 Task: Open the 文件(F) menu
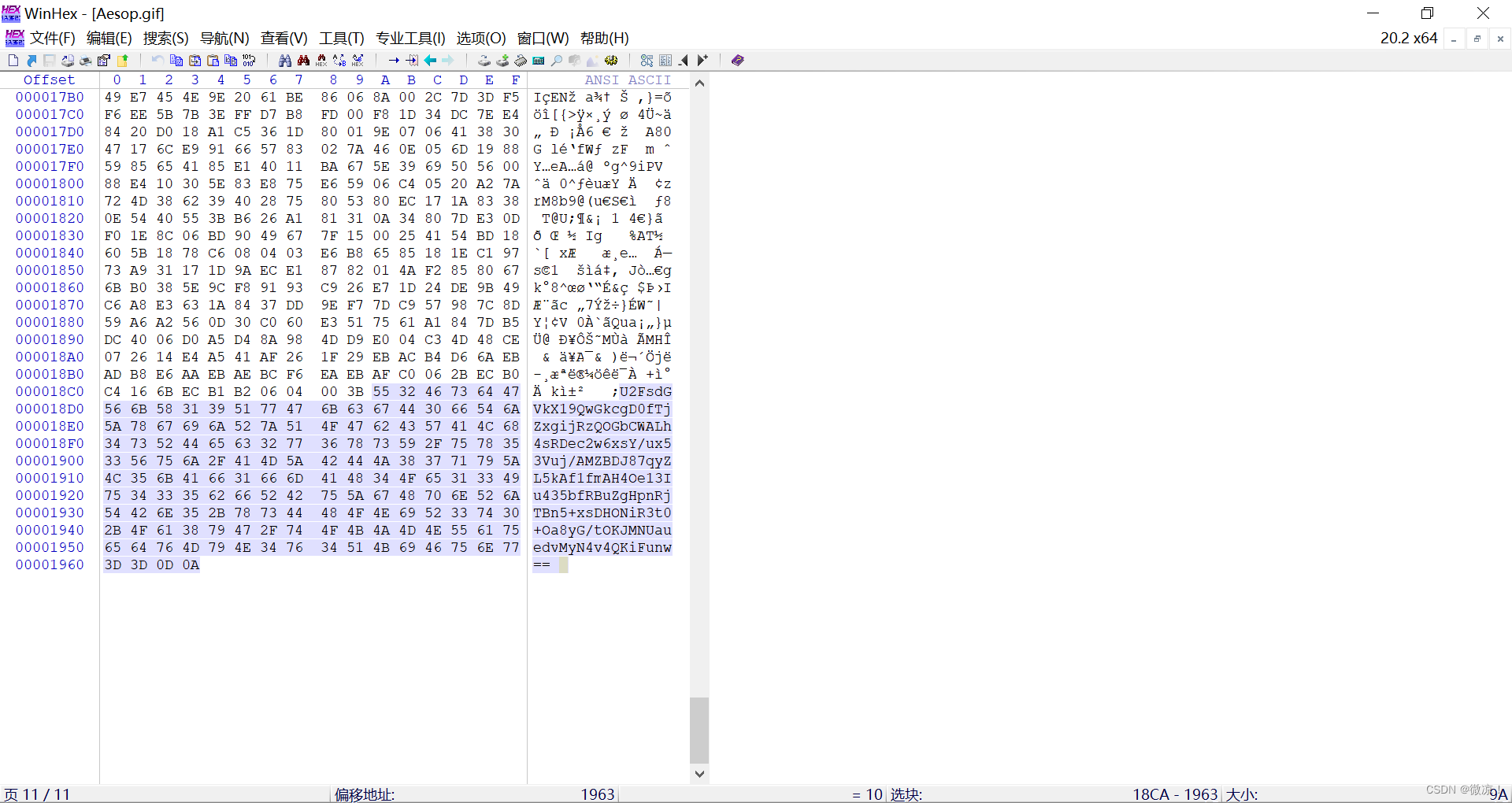click(x=53, y=38)
